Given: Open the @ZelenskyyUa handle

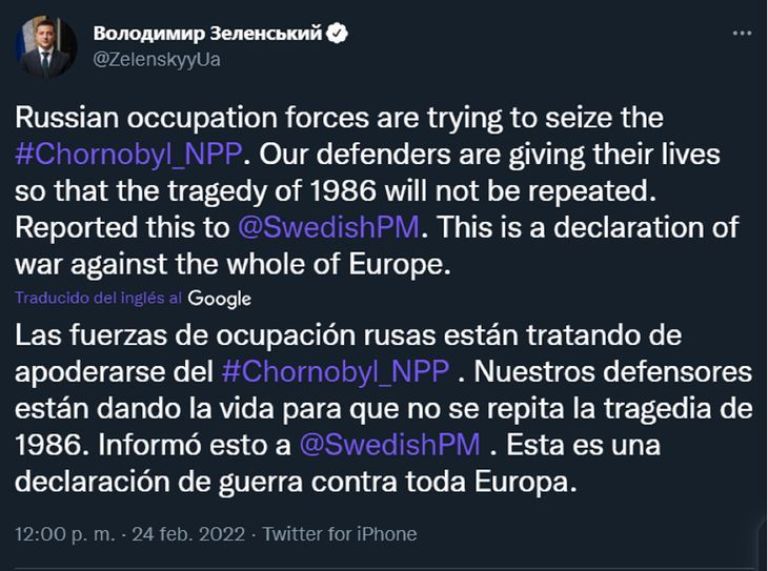Looking at the screenshot, I should tap(157, 59).
